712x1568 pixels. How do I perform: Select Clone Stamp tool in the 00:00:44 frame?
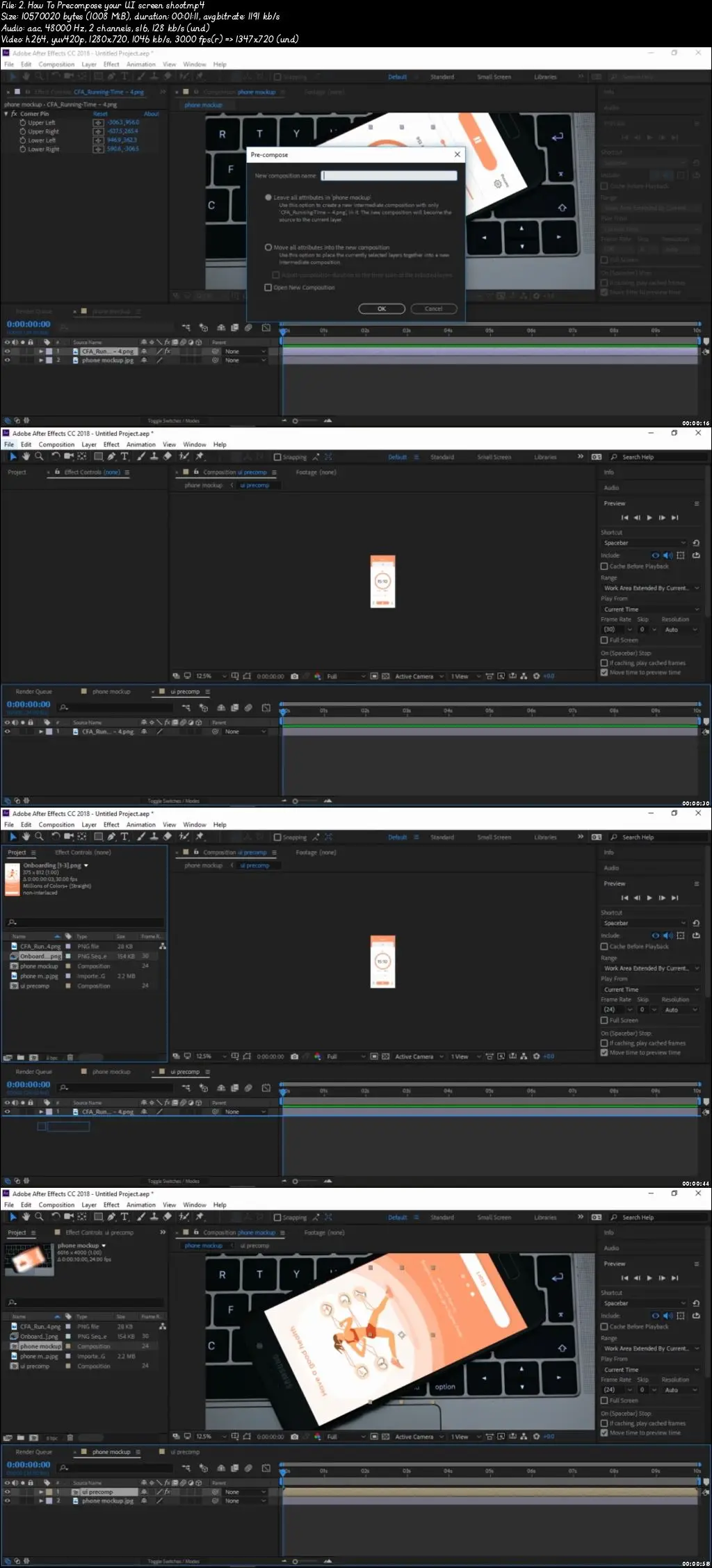pos(154,837)
